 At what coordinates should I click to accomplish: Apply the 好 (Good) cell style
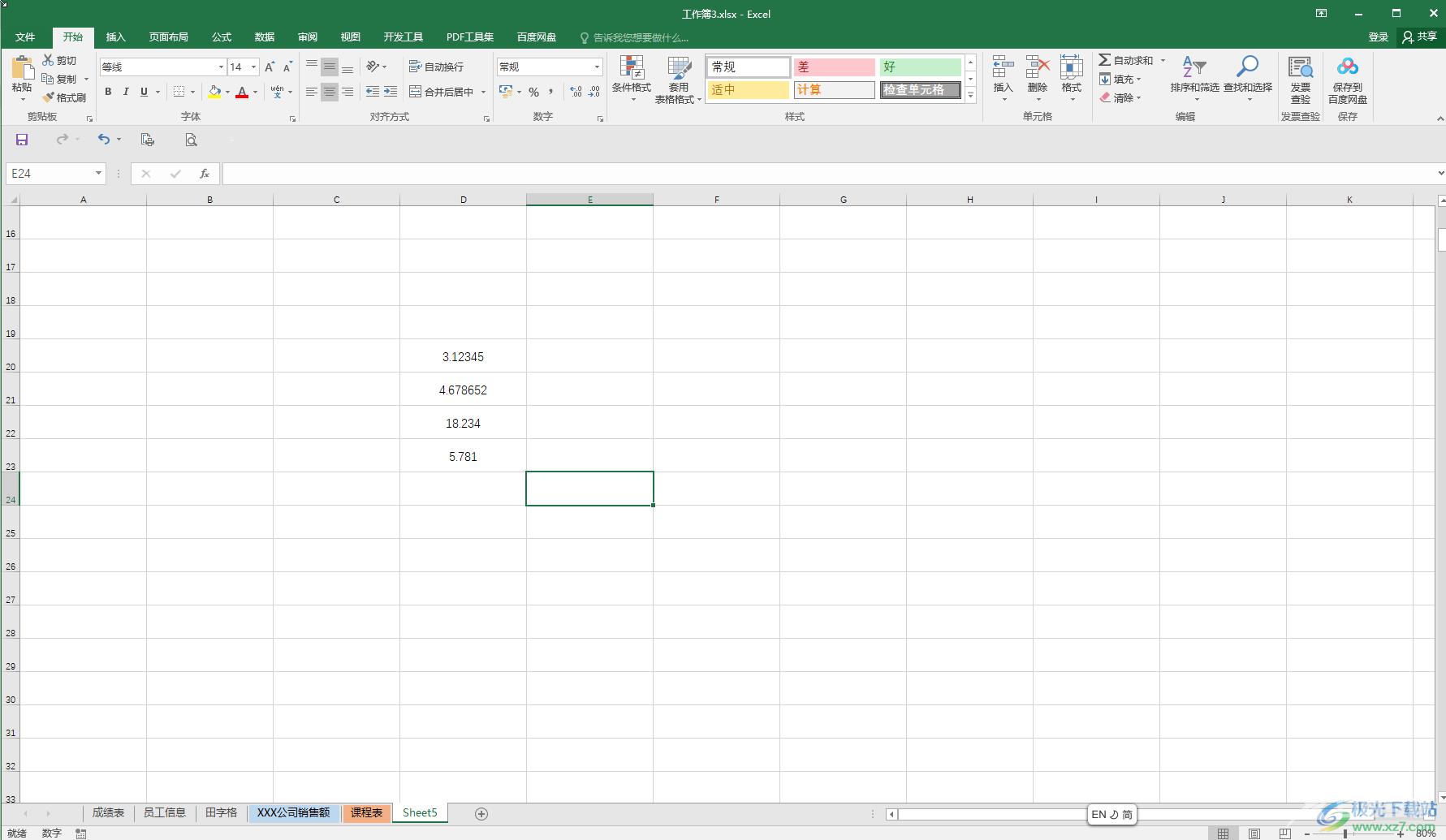coord(921,67)
